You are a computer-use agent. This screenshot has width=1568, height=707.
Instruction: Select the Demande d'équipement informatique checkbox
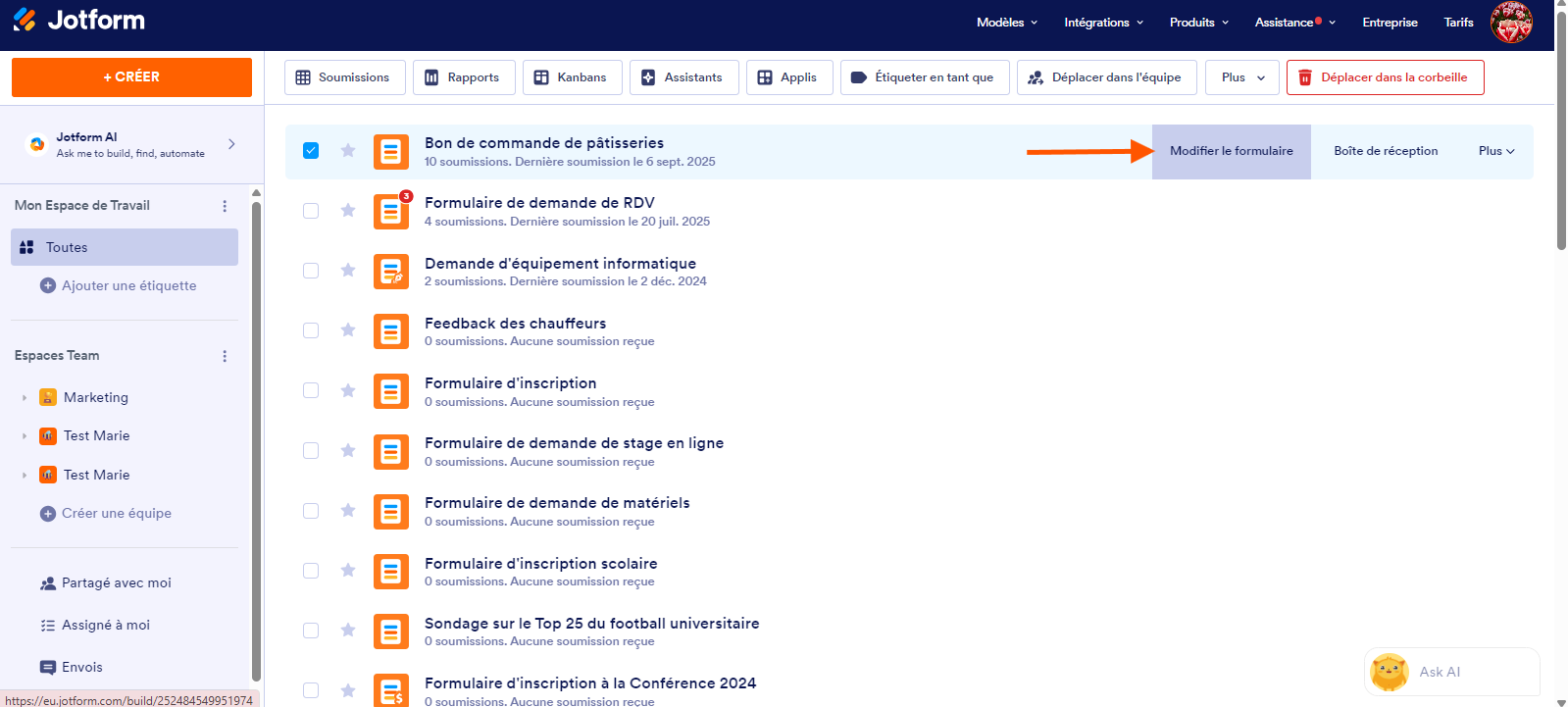tap(311, 271)
